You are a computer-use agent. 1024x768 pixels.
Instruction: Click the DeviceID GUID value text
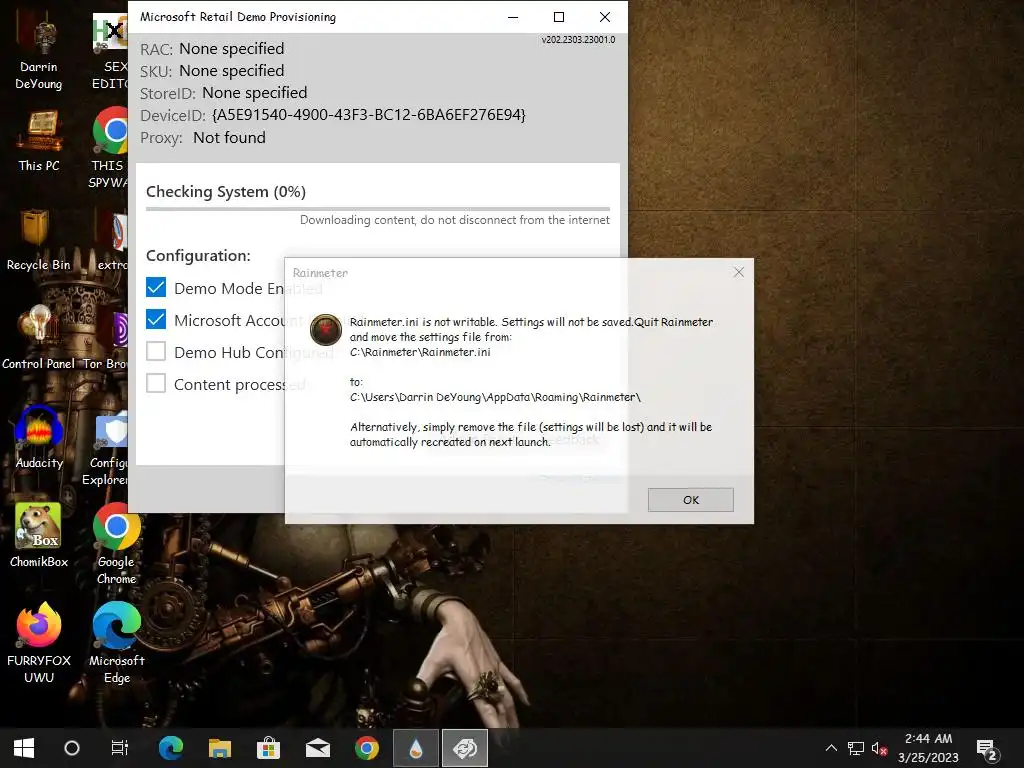[x=369, y=115]
